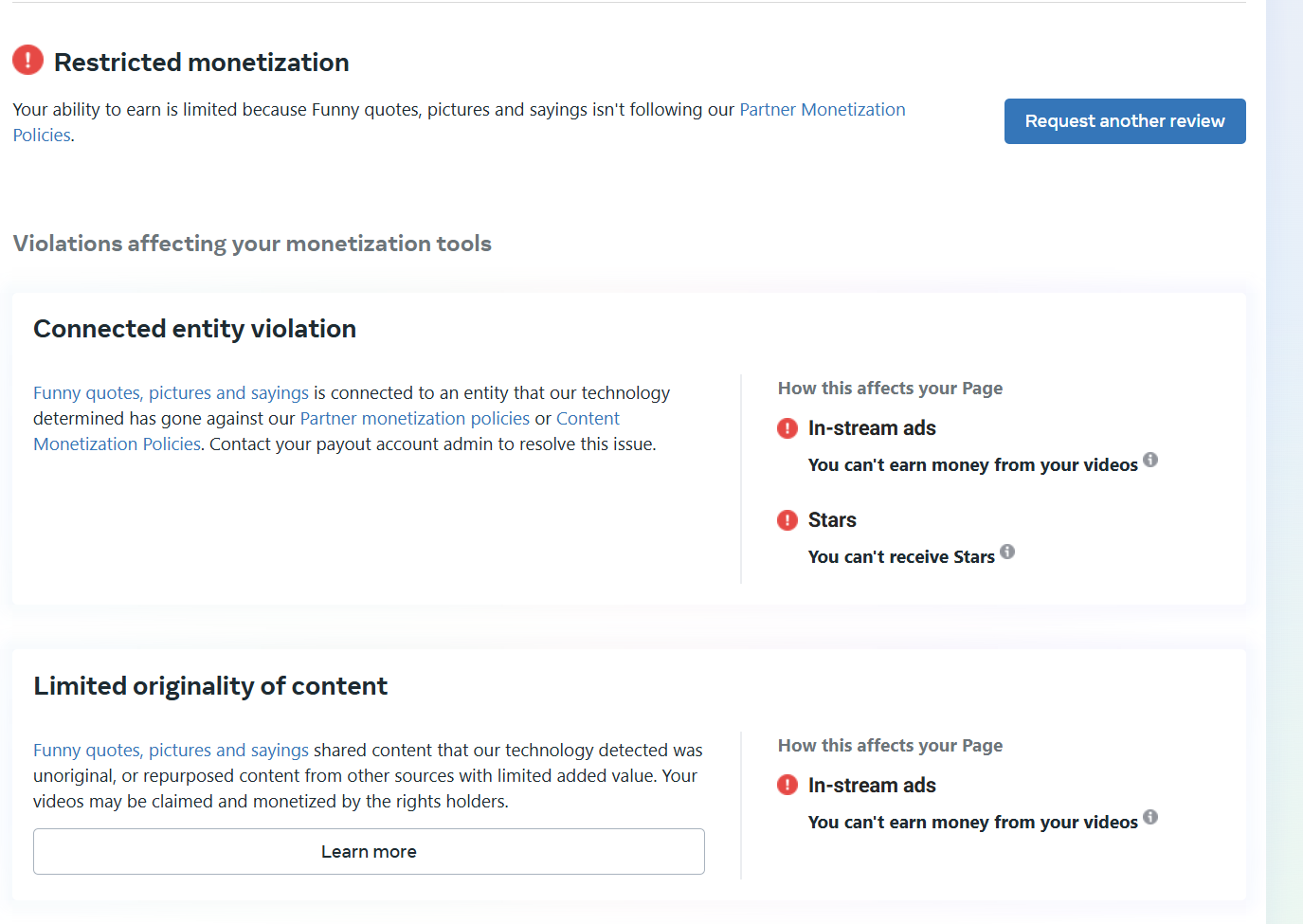
Task: Click the Connected entity violation heading
Action: click(194, 329)
